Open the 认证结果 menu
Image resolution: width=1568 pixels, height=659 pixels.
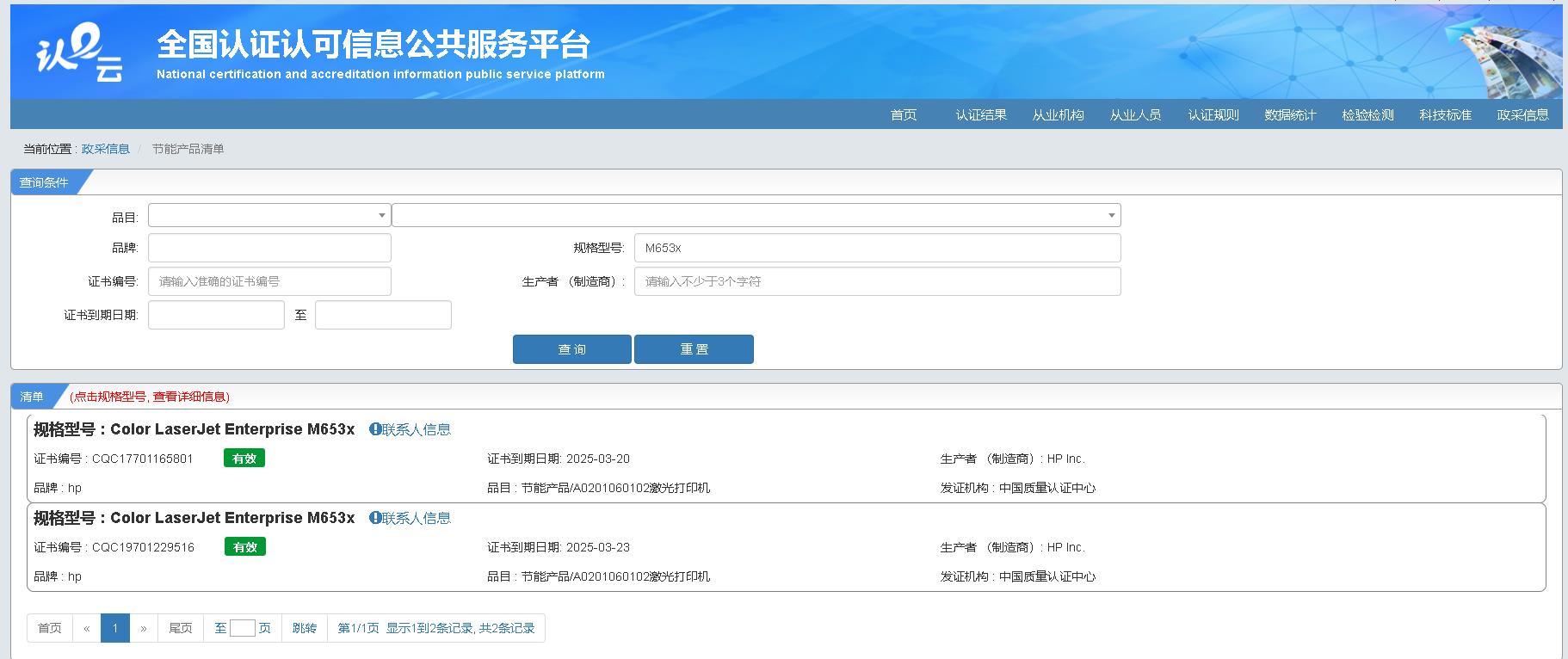[x=981, y=114]
